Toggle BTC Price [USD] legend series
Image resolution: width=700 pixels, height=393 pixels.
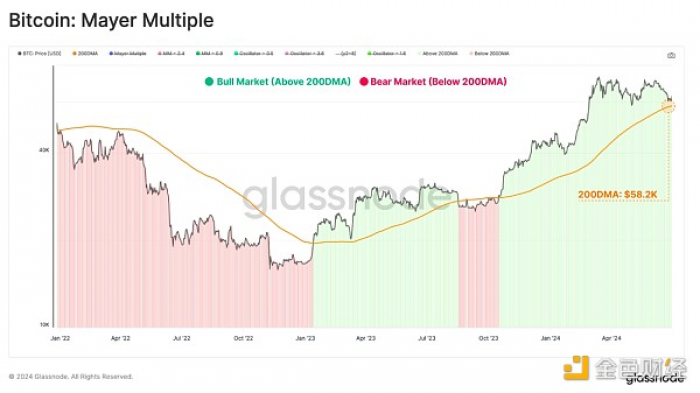[x=39, y=54]
